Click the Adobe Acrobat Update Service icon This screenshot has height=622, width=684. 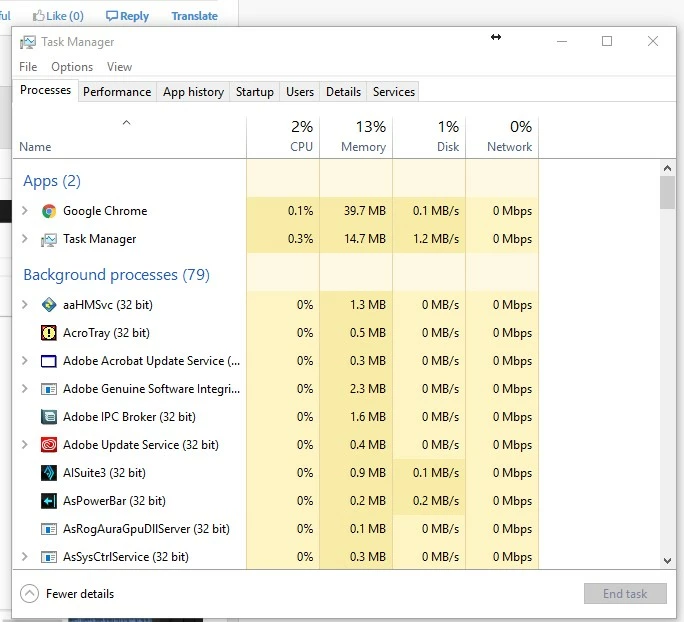click(49, 361)
